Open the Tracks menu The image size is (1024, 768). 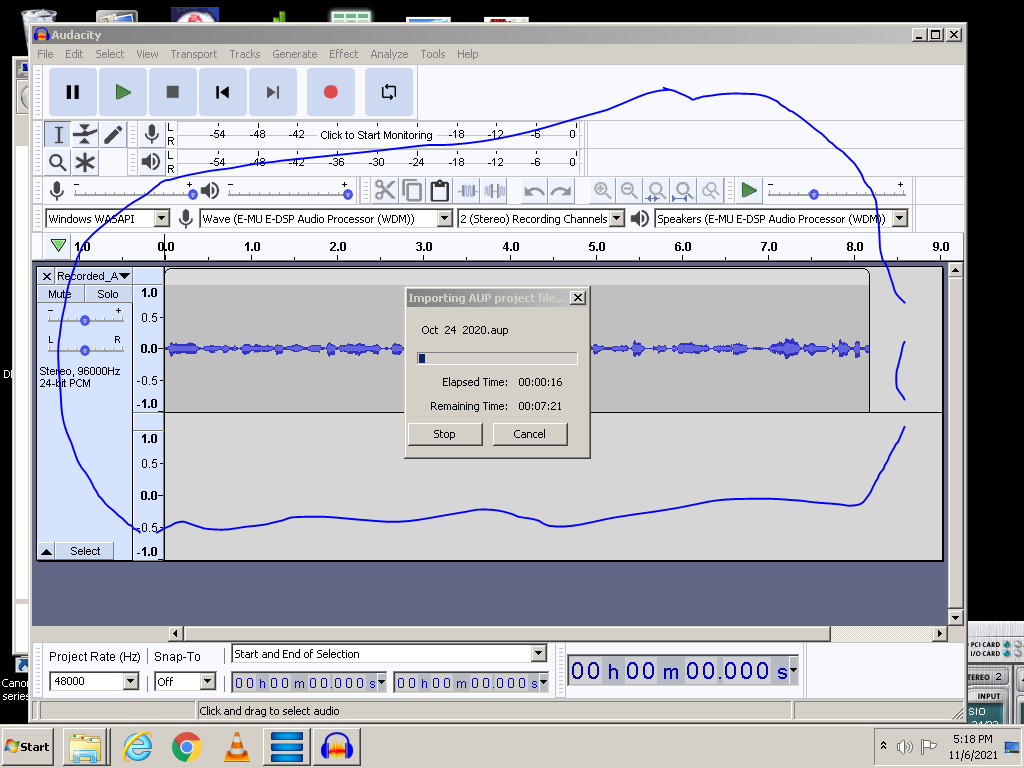pyautogui.click(x=245, y=54)
